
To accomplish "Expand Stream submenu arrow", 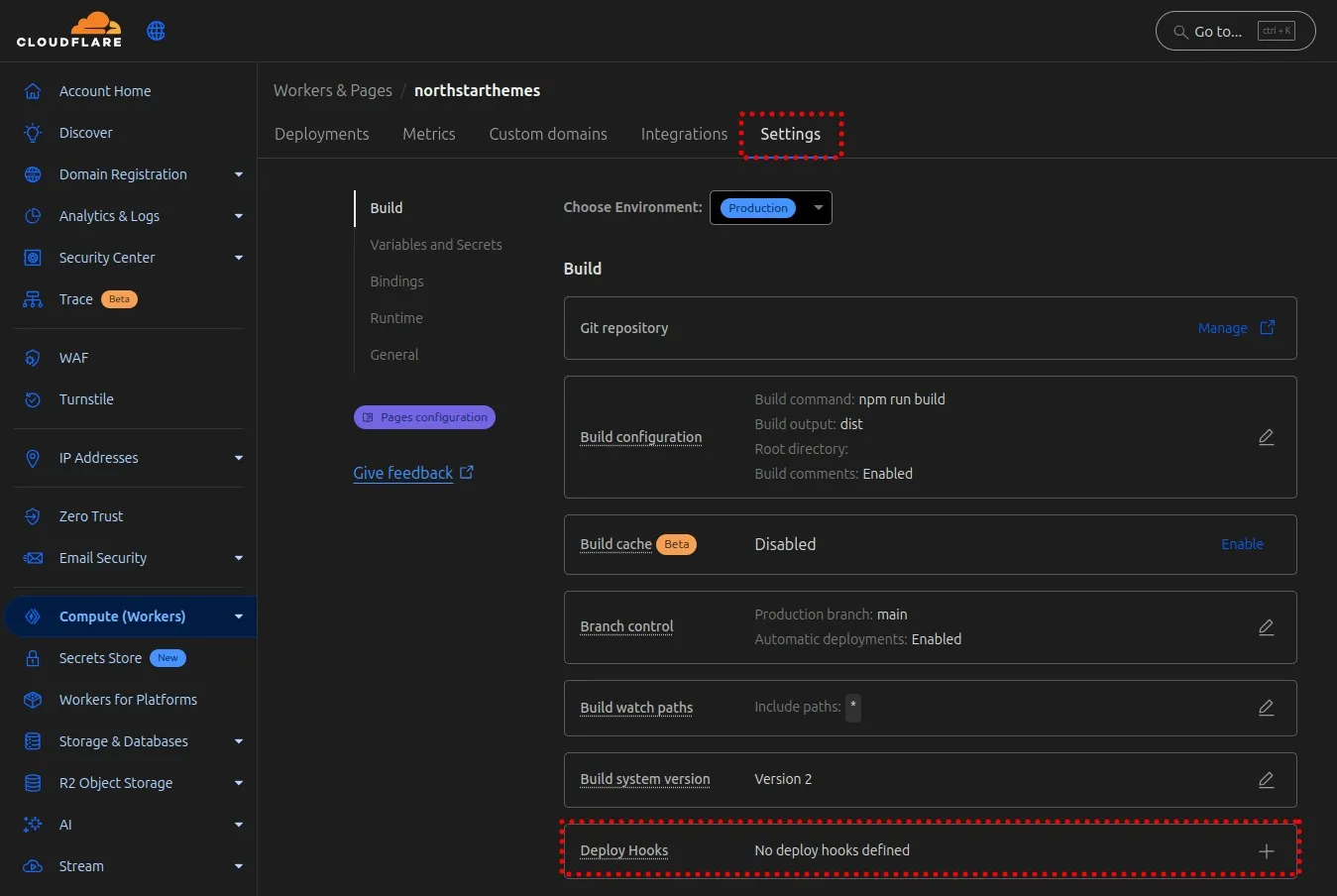I will (239, 866).
